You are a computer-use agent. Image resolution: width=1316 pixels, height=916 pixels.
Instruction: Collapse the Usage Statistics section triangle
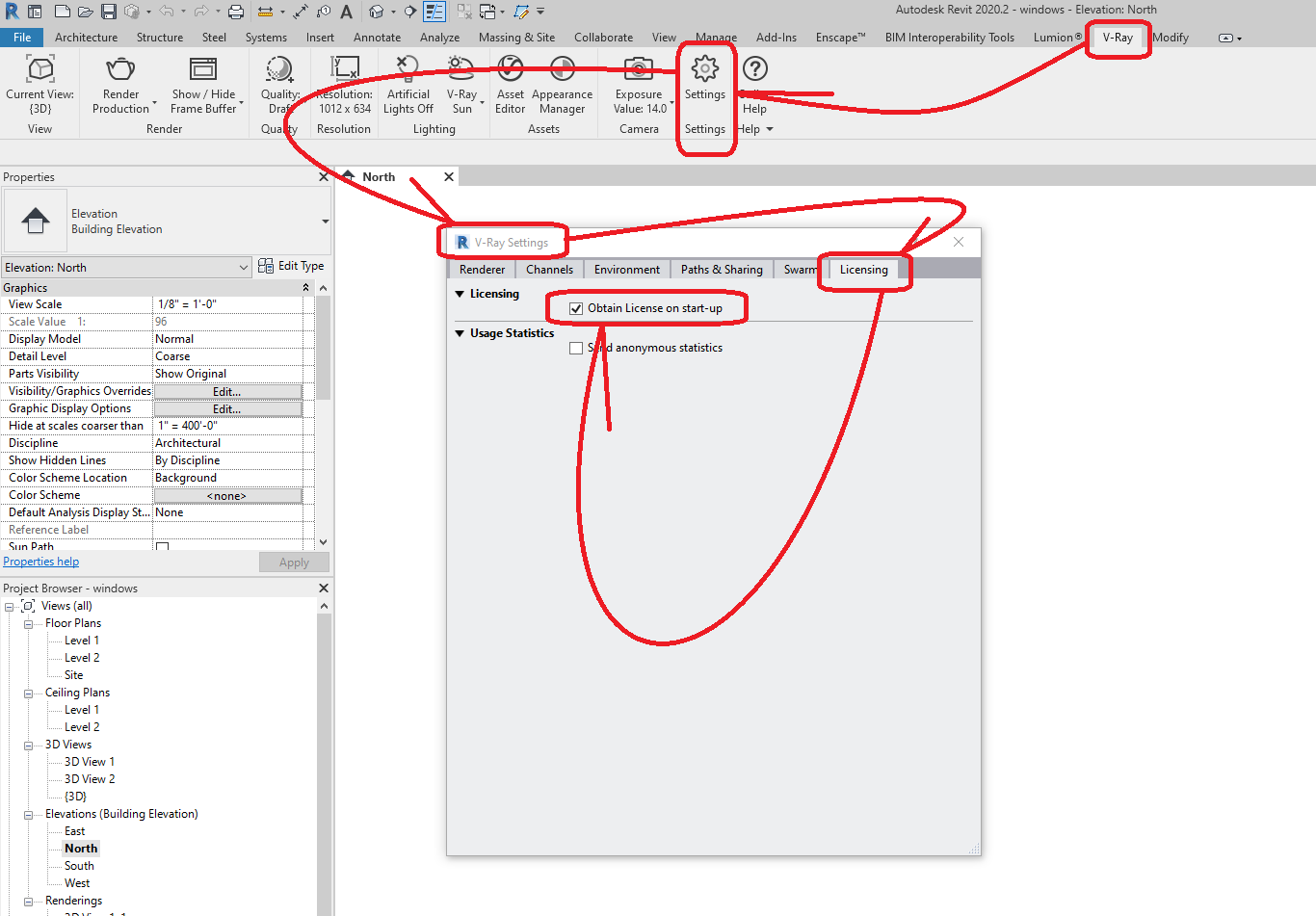point(460,333)
